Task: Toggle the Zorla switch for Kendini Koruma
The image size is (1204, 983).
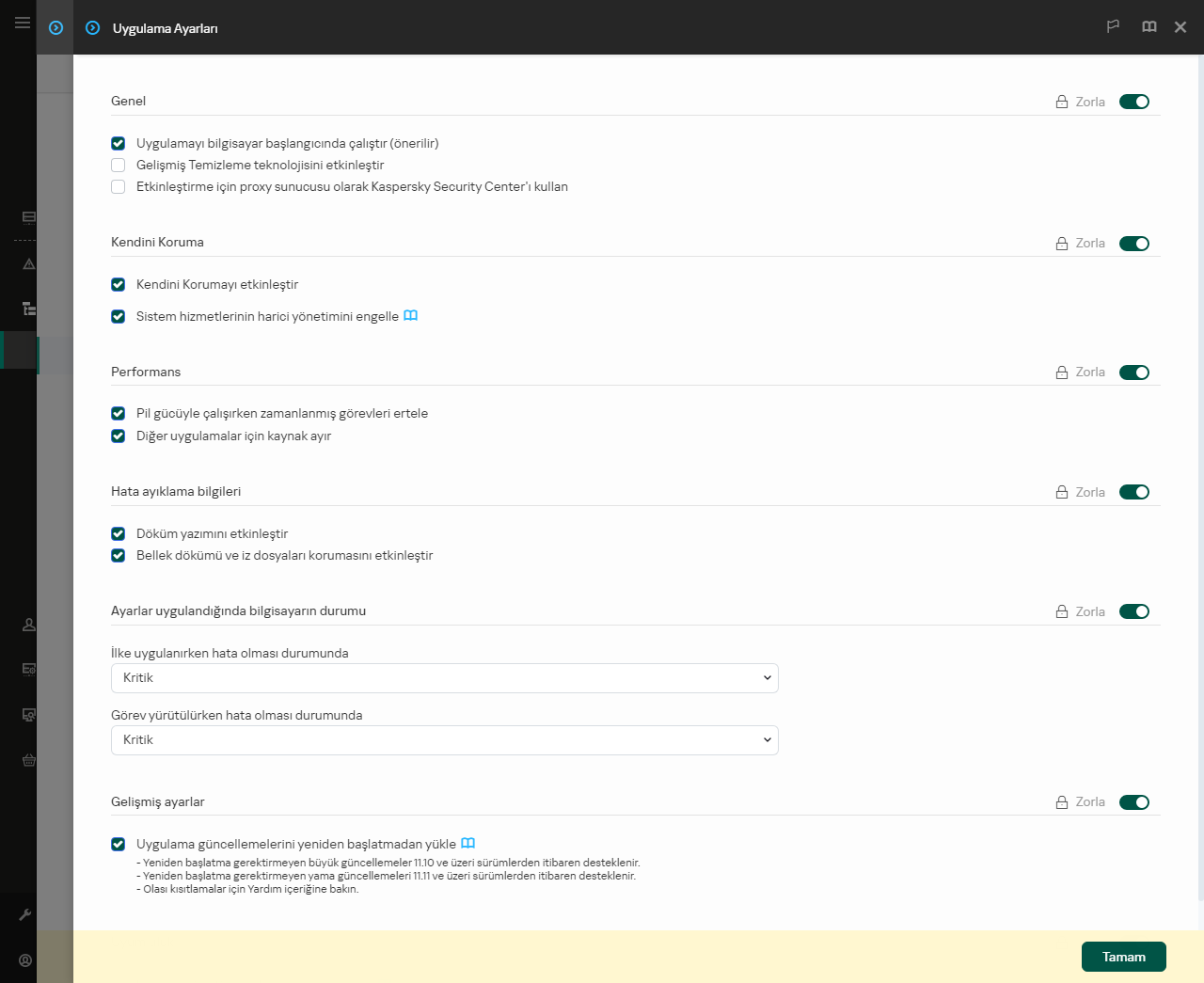Action: (x=1134, y=244)
